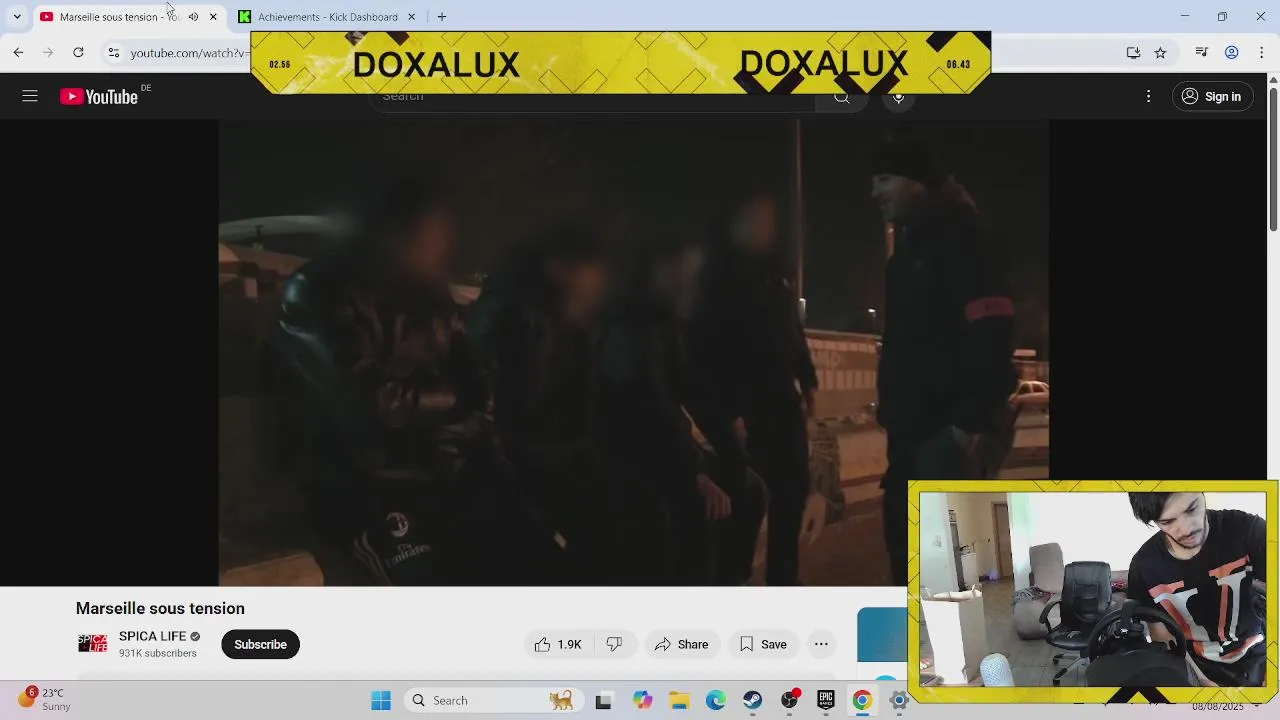Viewport: 1280px width, 720px height.
Task: Open Chrome three-dot menu
Action: click(1262, 52)
